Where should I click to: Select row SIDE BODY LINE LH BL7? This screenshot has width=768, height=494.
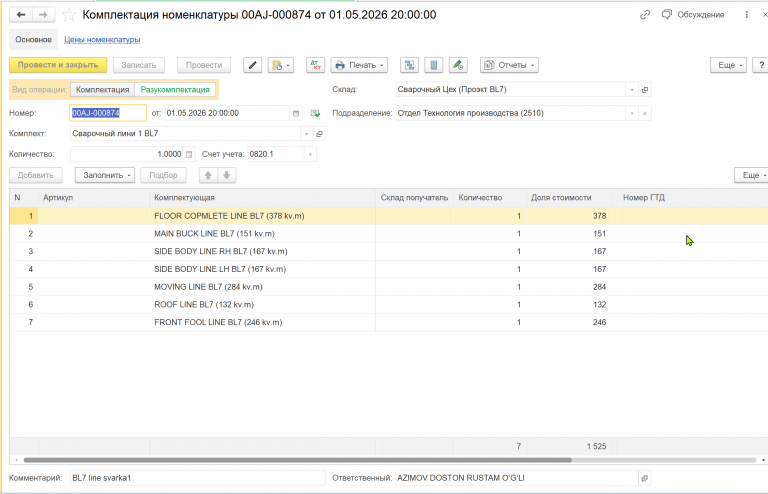click(x=388, y=269)
